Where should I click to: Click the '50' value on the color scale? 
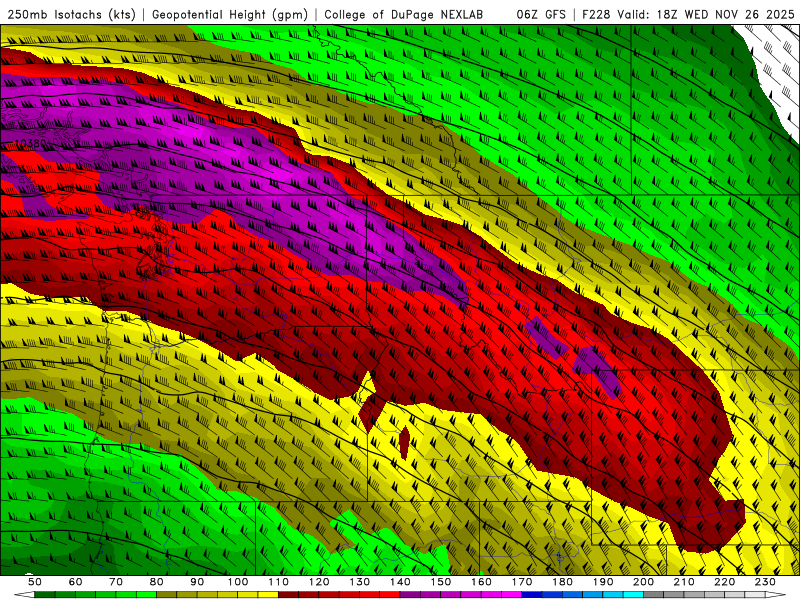click(x=35, y=582)
